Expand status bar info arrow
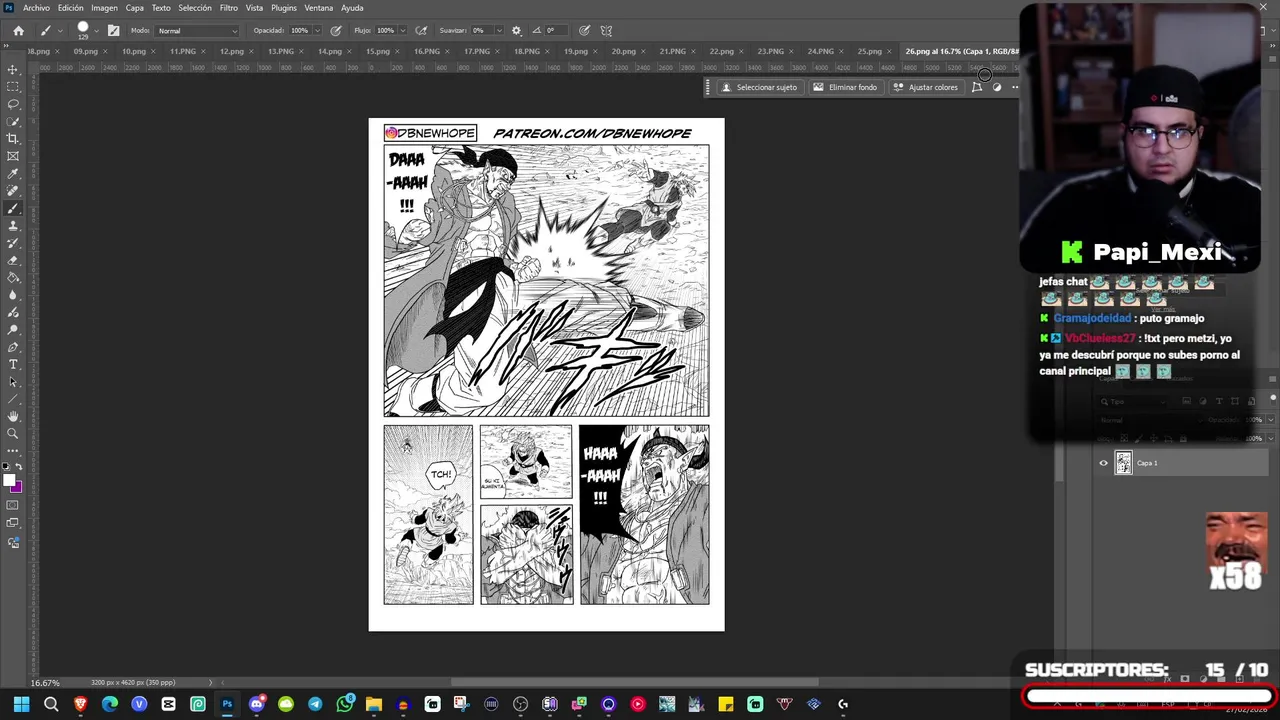The image size is (1280, 720). [x=210, y=683]
